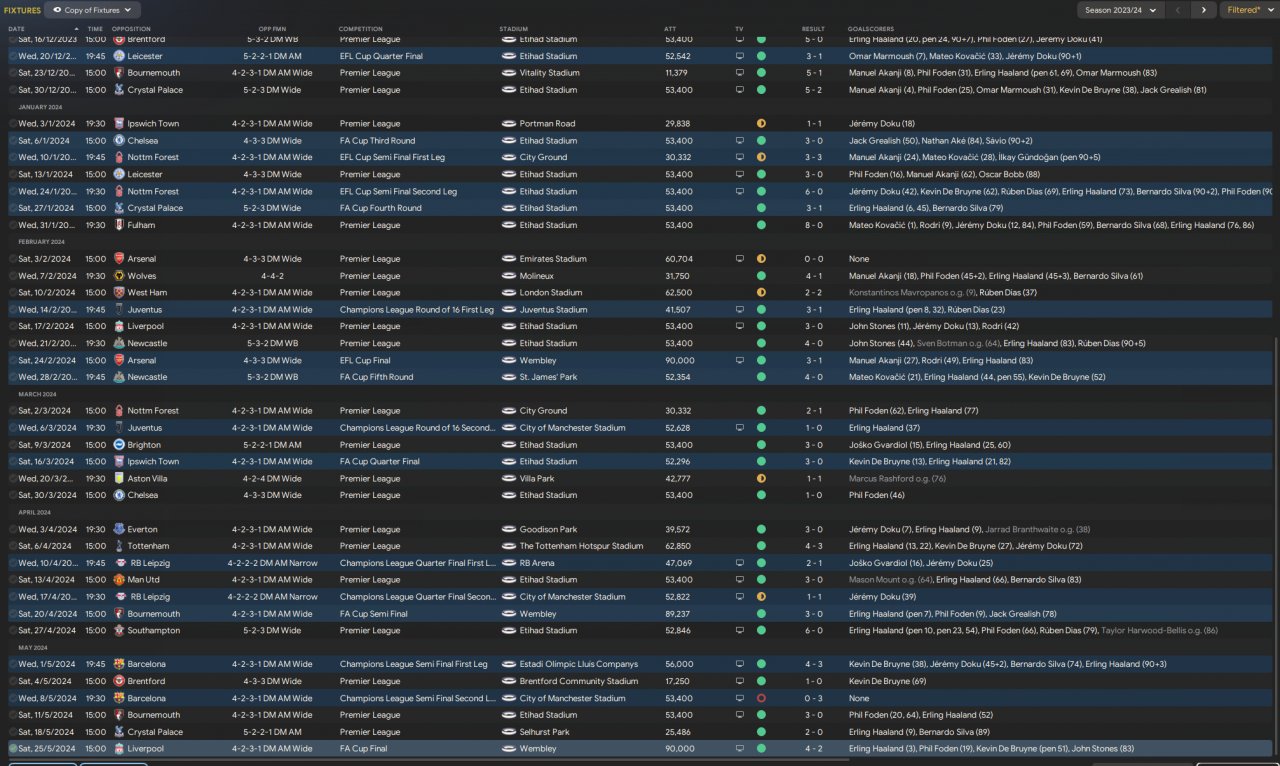Sort by the Opposition column header
The width and height of the screenshot is (1280, 766).
[x=131, y=29]
